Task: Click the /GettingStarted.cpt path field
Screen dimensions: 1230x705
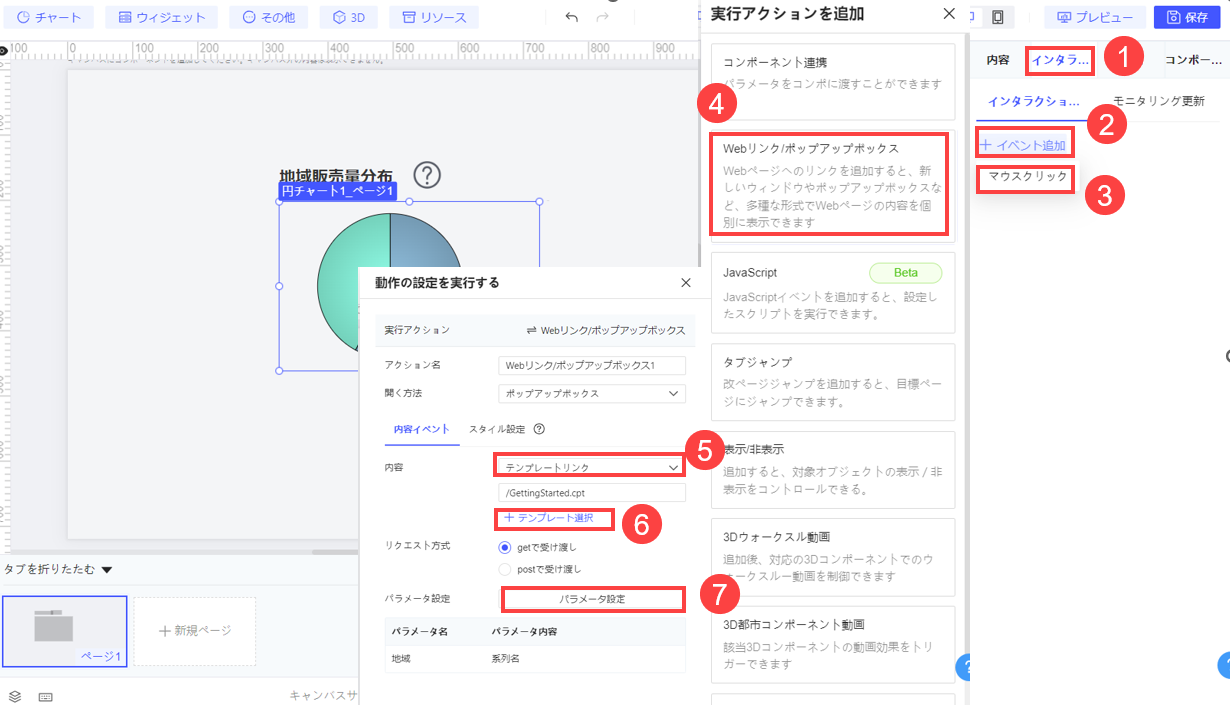Action: (592, 492)
